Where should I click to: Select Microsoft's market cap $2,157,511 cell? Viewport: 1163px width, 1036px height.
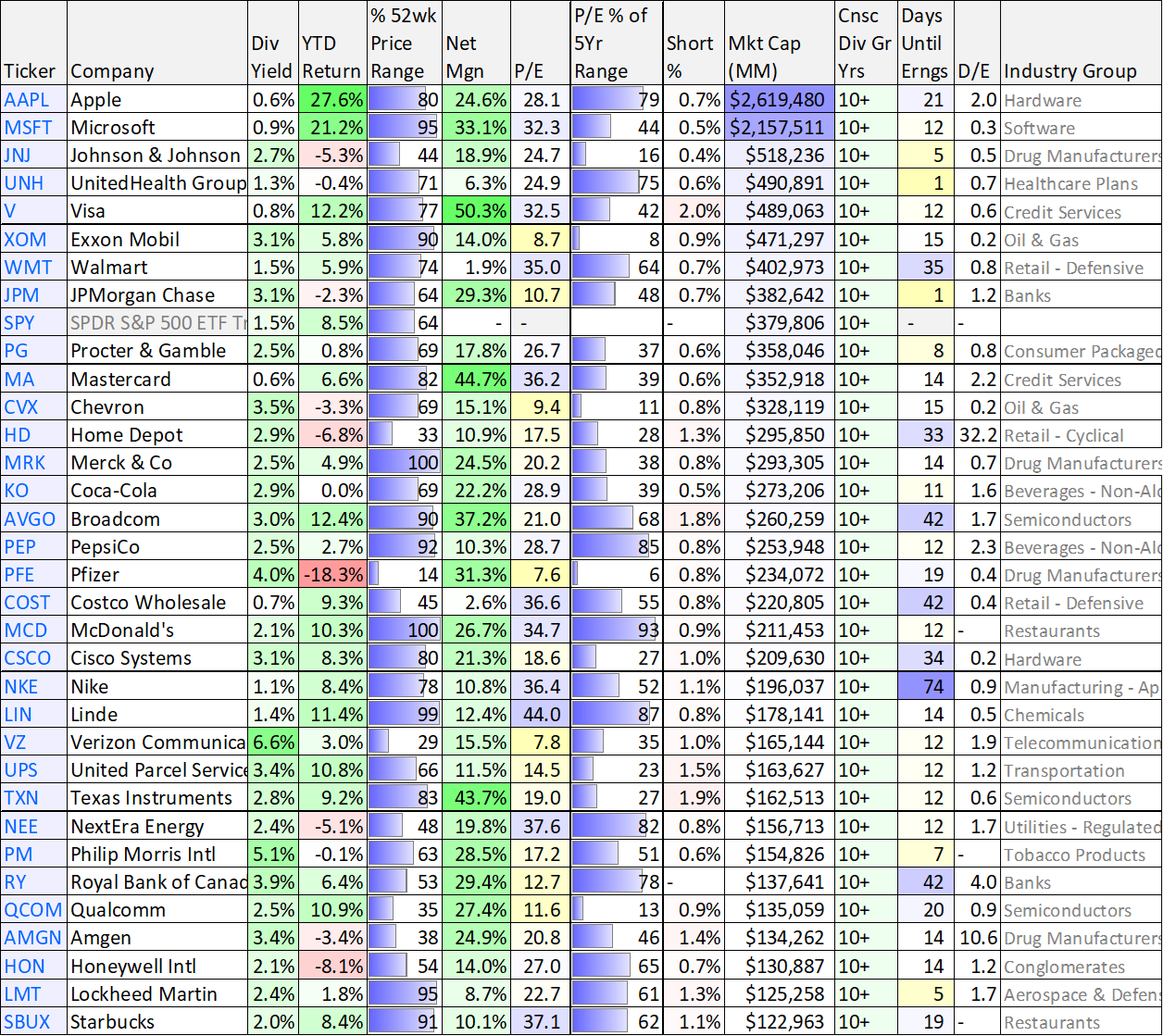(780, 128)
